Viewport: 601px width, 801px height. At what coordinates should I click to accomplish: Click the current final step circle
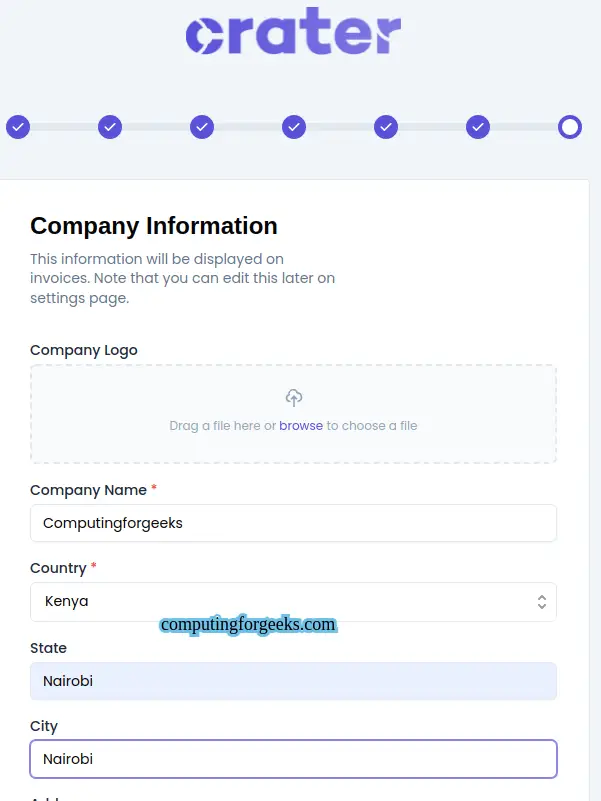point(570,127)
